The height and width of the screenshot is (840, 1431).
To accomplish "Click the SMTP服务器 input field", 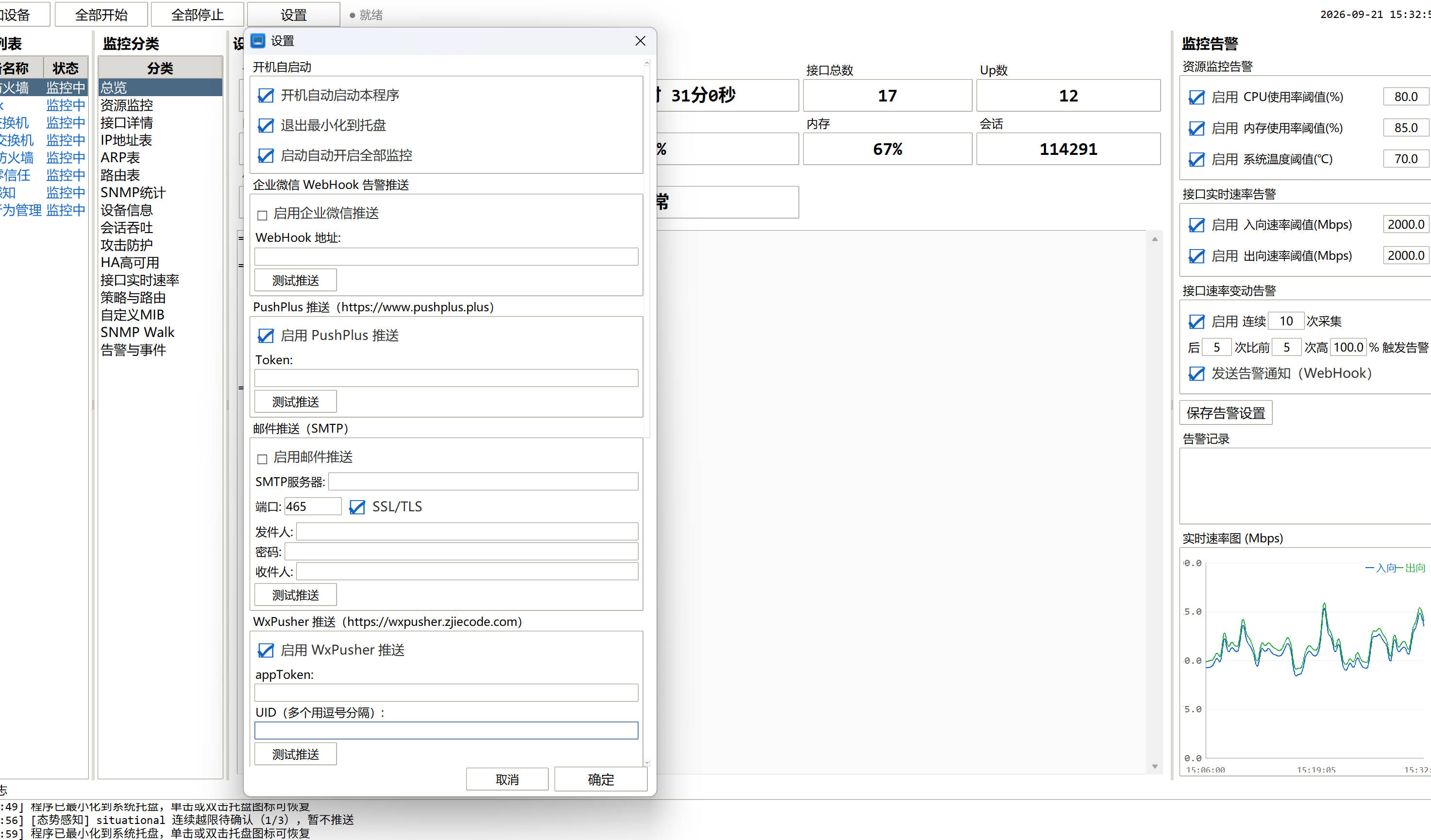I will coord(483,481).
